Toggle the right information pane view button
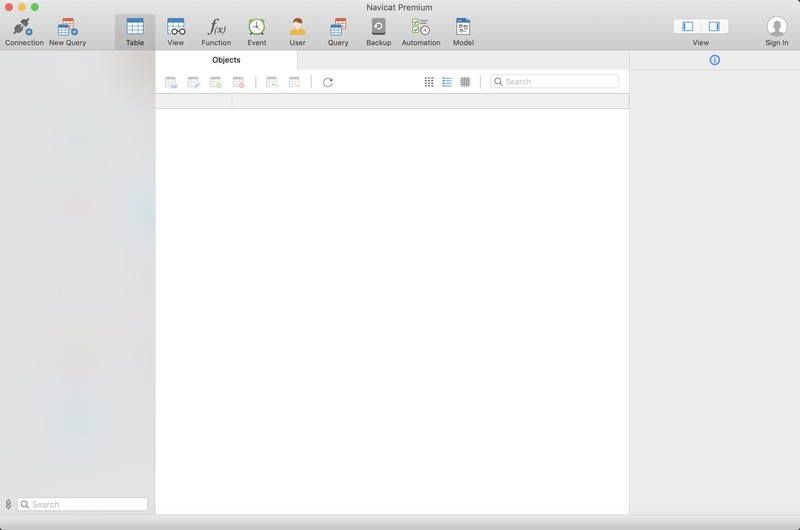This screenshot has width=800, height=530. point(714,26)
